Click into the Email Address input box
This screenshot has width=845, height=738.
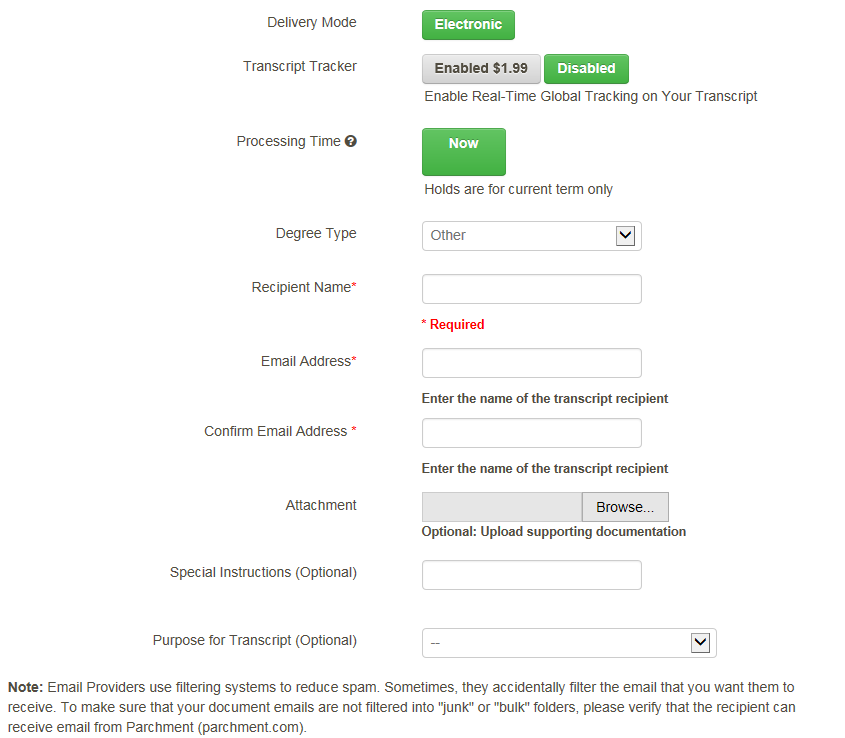pos(531,363)
